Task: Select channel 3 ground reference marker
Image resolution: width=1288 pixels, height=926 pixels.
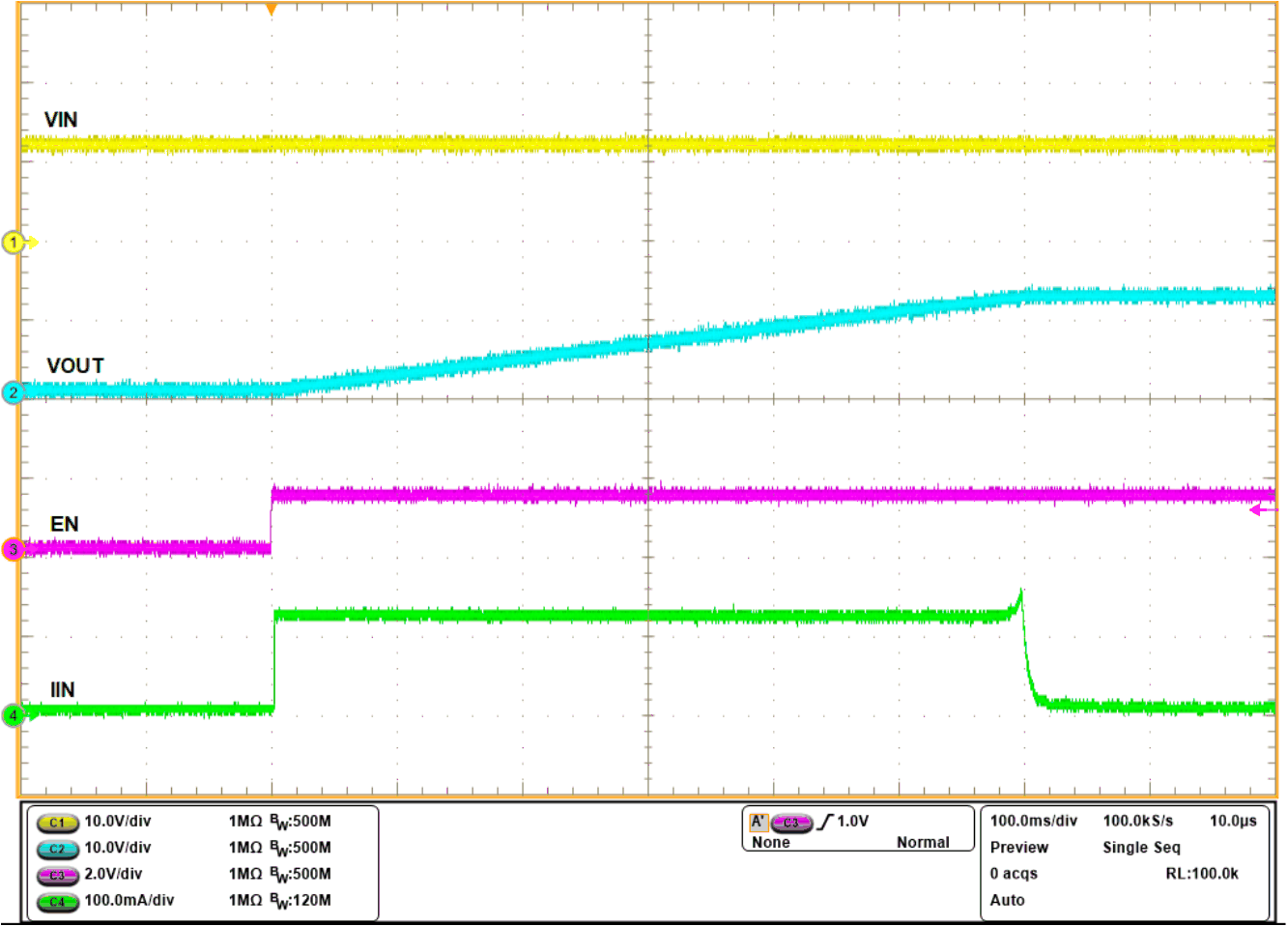Action: 13,550
